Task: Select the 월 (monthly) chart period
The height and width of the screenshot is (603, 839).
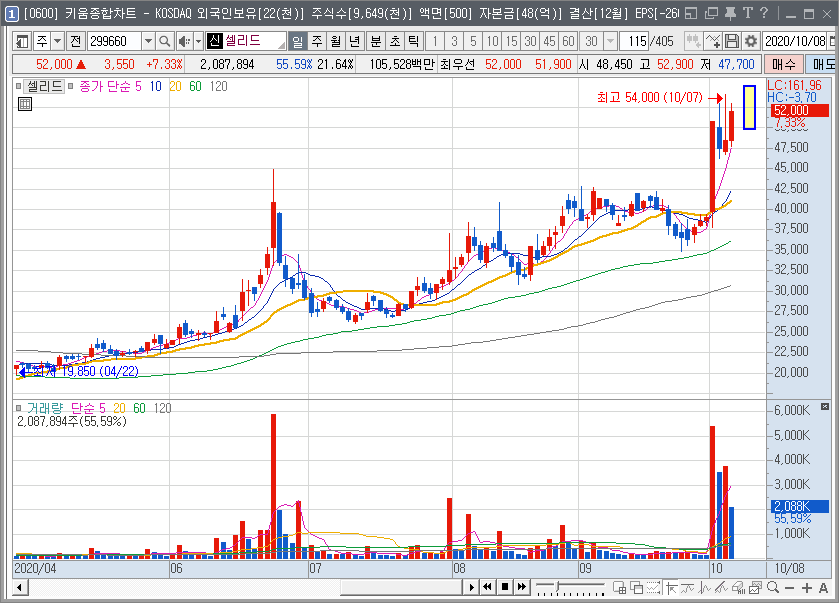Action: click(x=335, y=41)
